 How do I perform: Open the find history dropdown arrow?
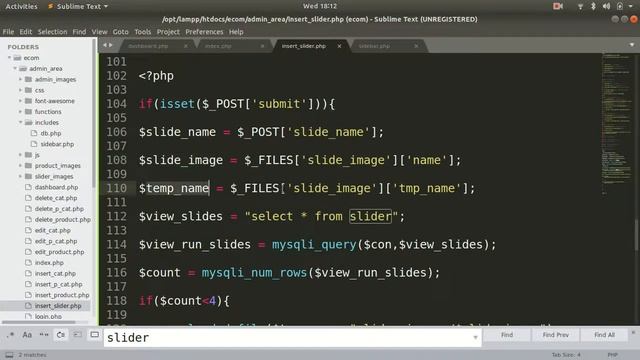pyautogui.click(x=475, y=338)
